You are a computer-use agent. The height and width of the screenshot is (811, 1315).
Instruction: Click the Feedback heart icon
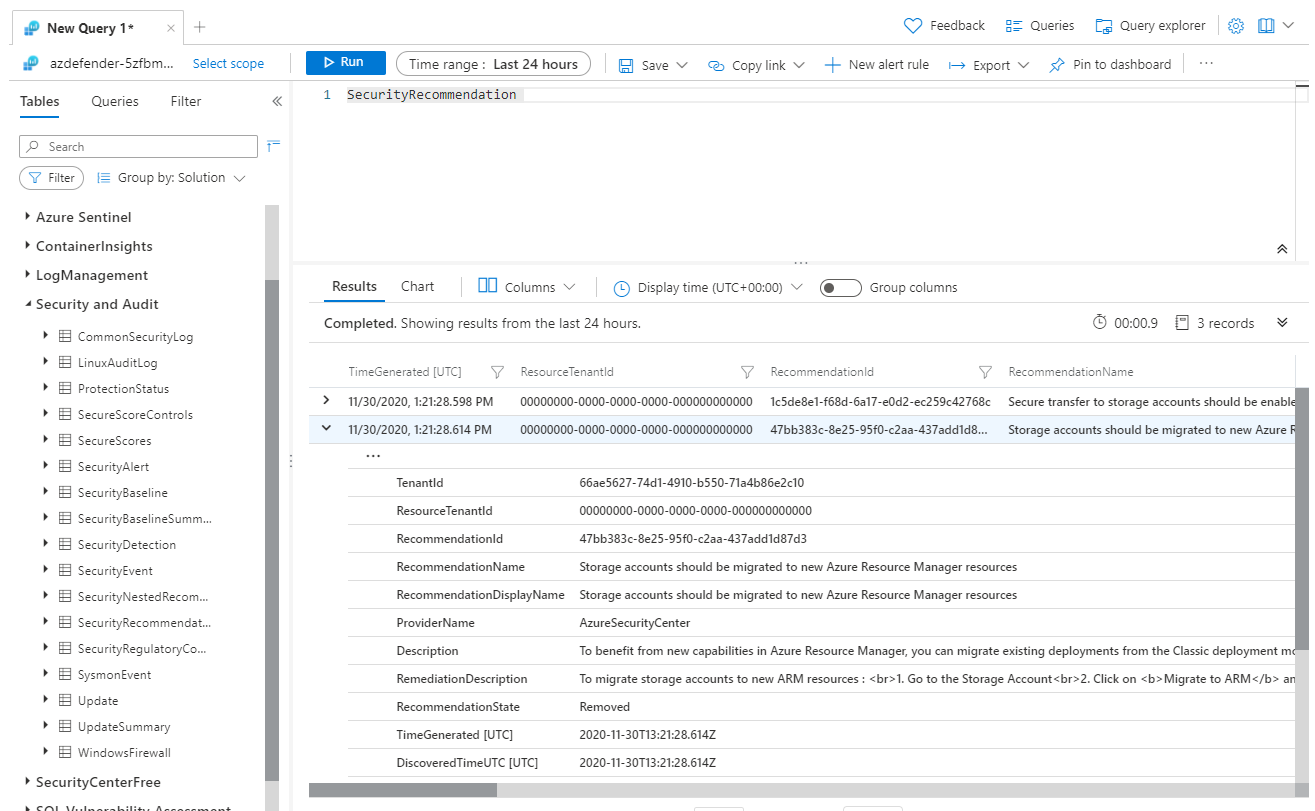(912, 26)
